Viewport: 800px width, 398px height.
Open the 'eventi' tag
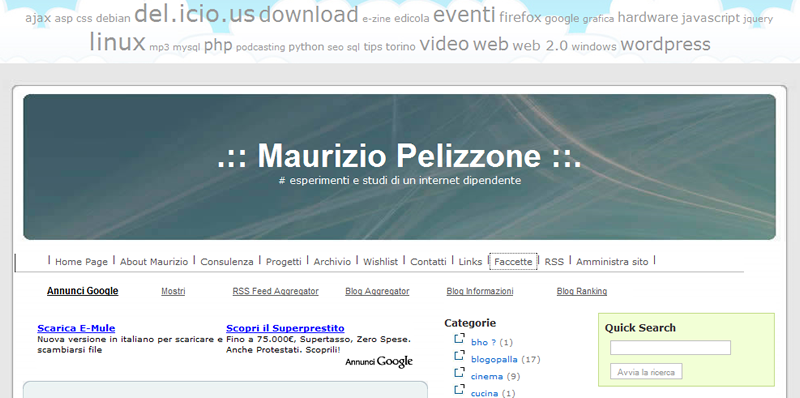pos(464,15)
